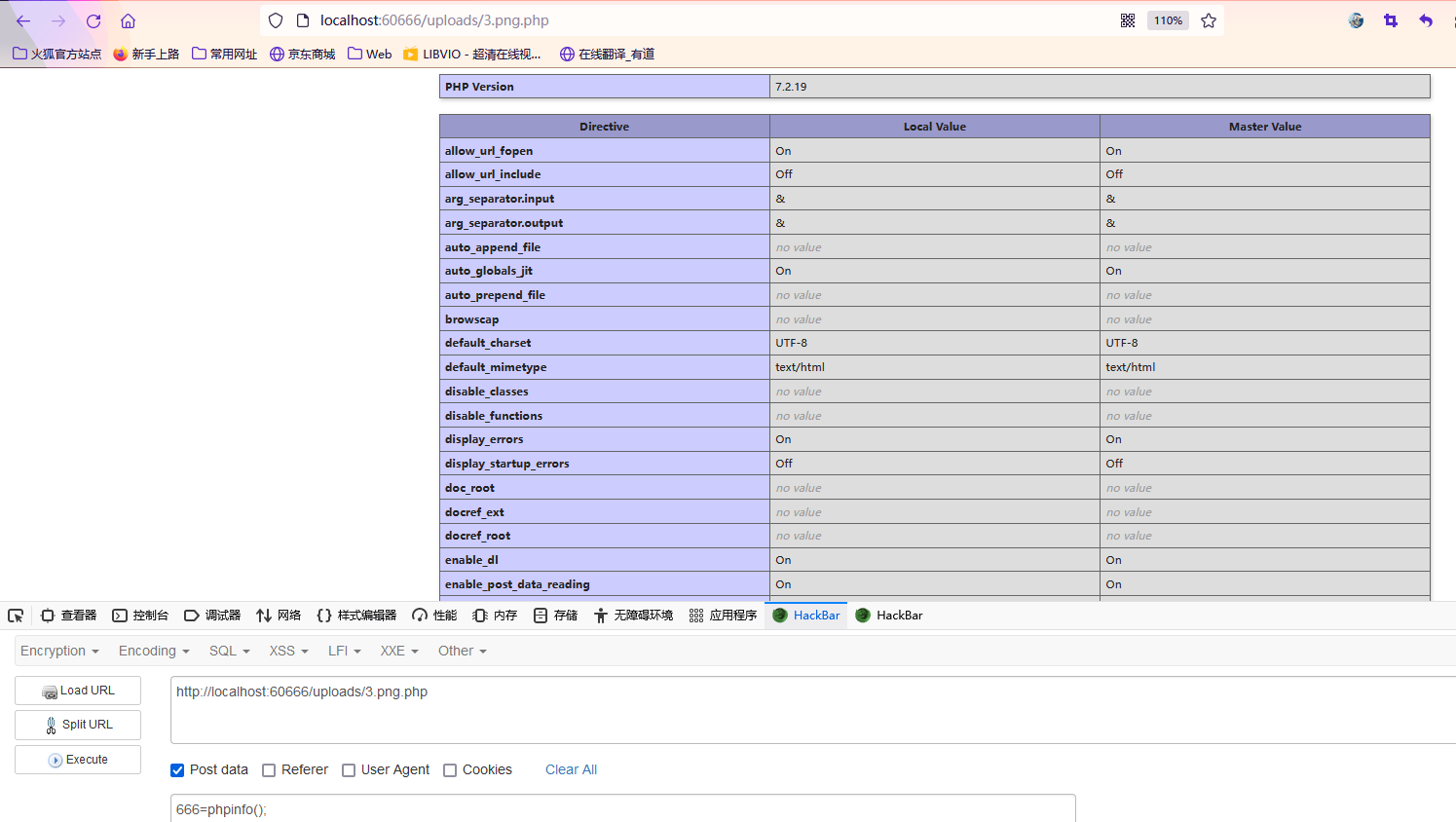Expand the Encryption dropdown menu

[59, 651]
